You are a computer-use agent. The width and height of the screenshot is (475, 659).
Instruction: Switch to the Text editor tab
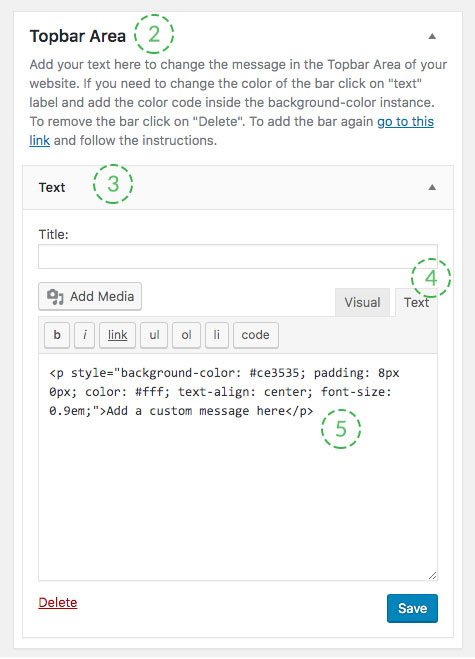click(x=416, y=302)
